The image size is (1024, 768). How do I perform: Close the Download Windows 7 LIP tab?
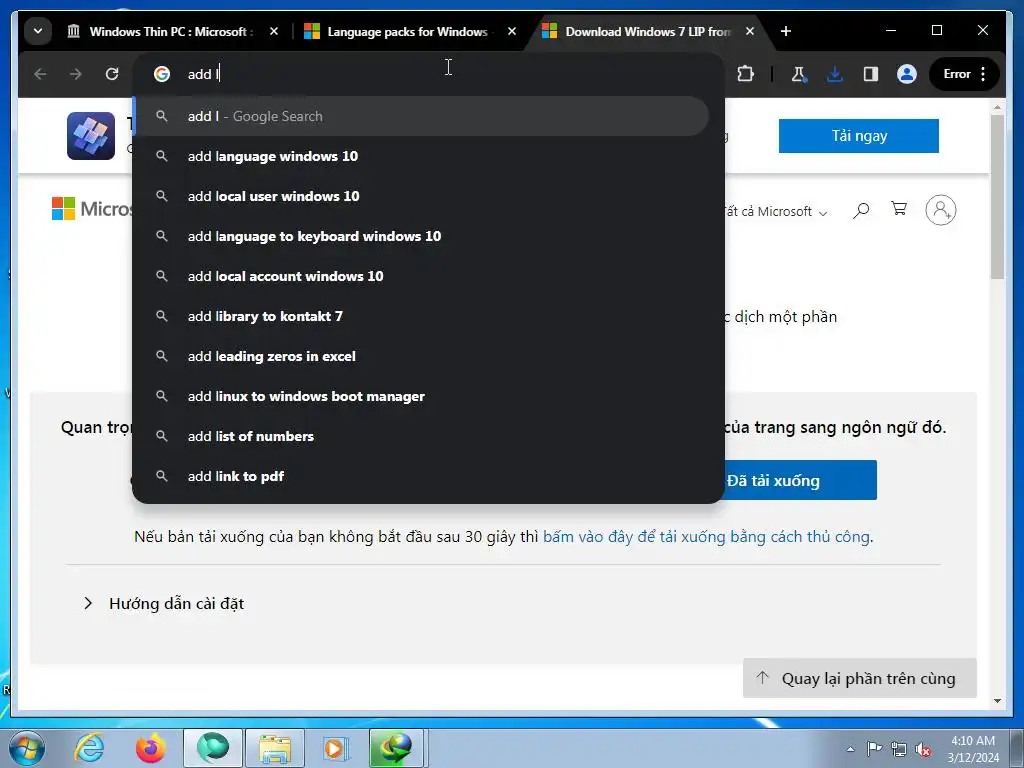click(750, 31)
